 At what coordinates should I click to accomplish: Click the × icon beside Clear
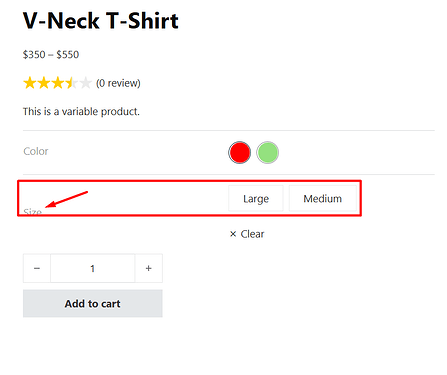[233, 234]
